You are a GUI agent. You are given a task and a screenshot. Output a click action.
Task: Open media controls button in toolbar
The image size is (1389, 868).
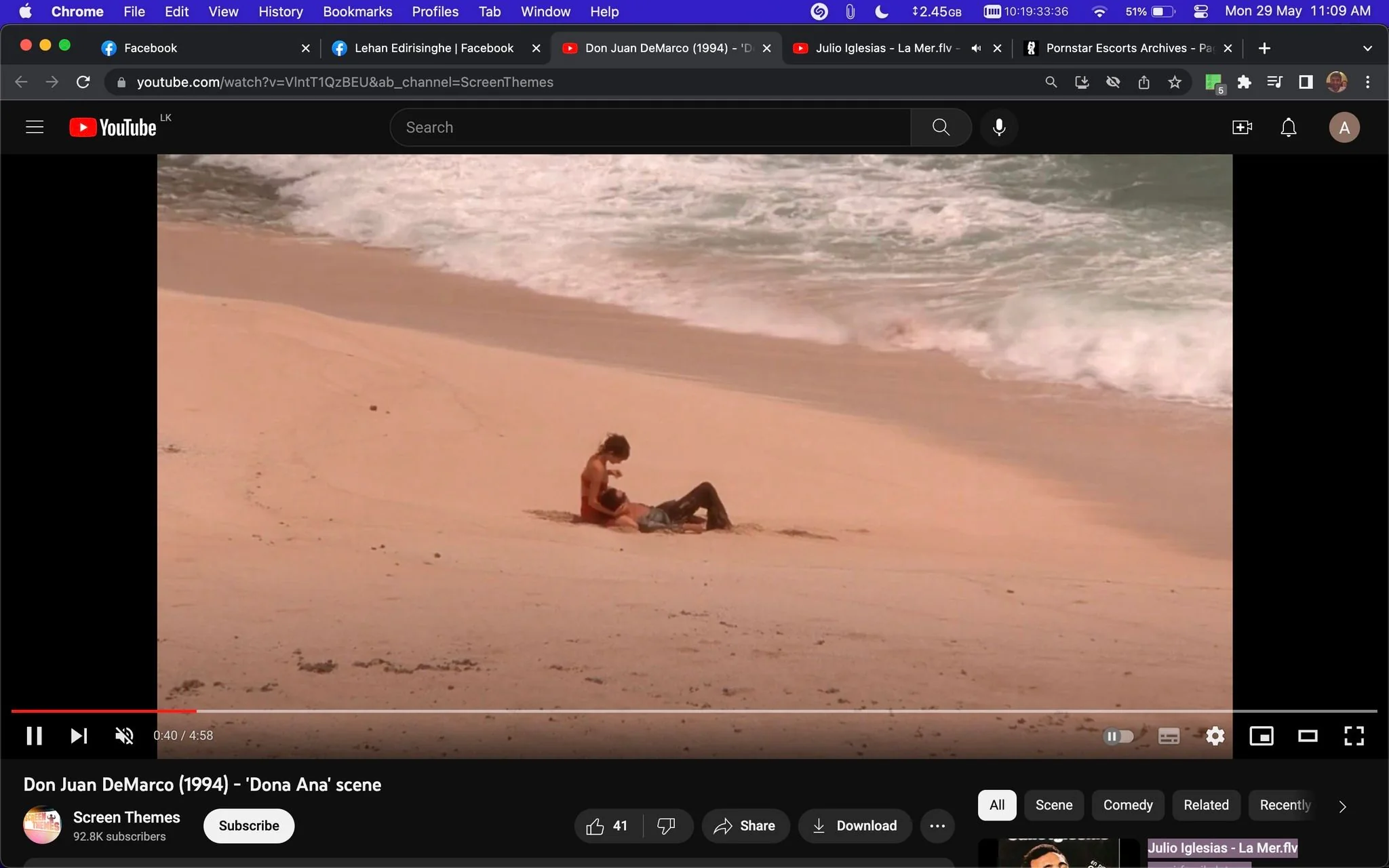point(1274,82)
